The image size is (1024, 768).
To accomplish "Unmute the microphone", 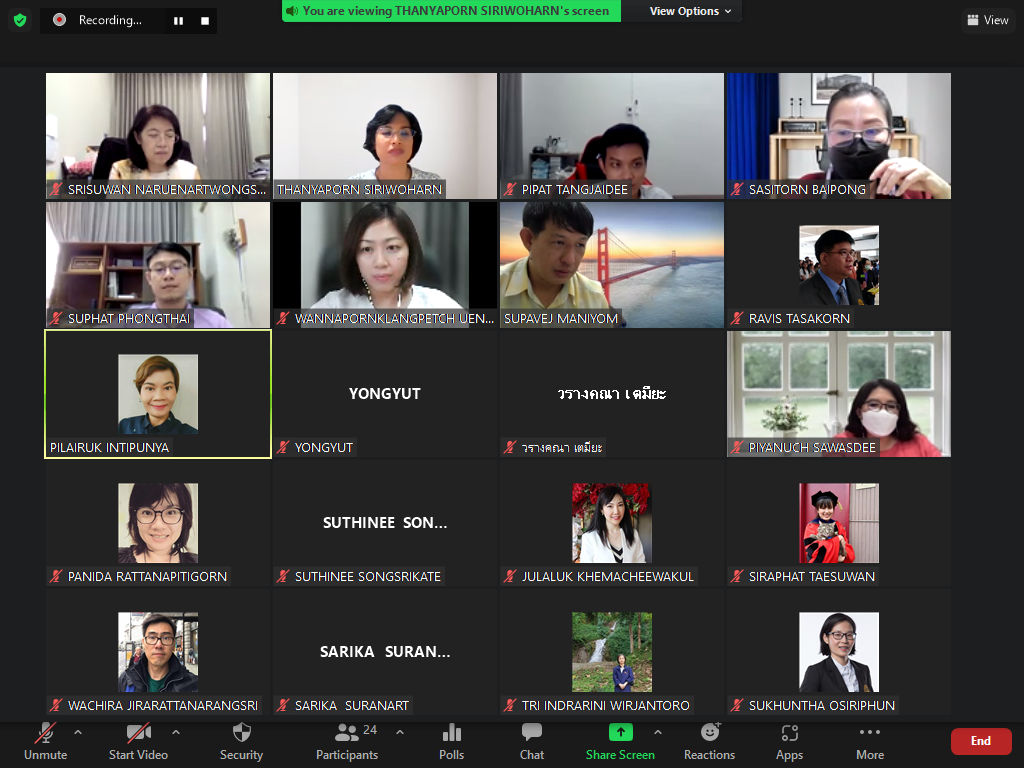I will point(46,742).
